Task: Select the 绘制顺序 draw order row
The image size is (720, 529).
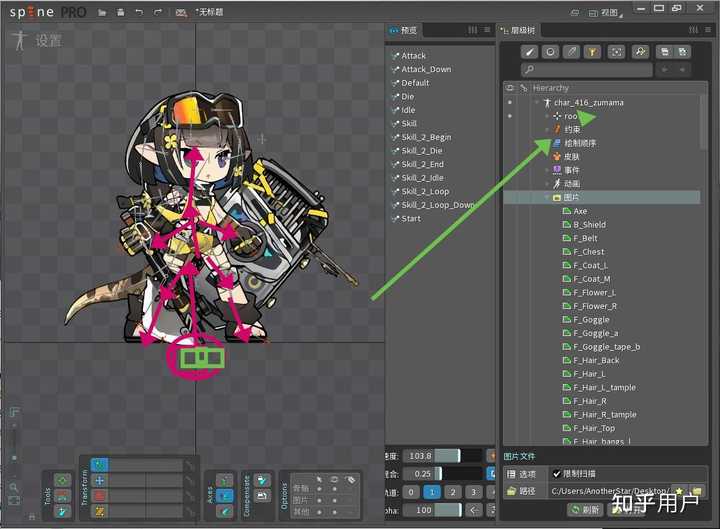Action: pyautogui.click(x=602, y=143)
